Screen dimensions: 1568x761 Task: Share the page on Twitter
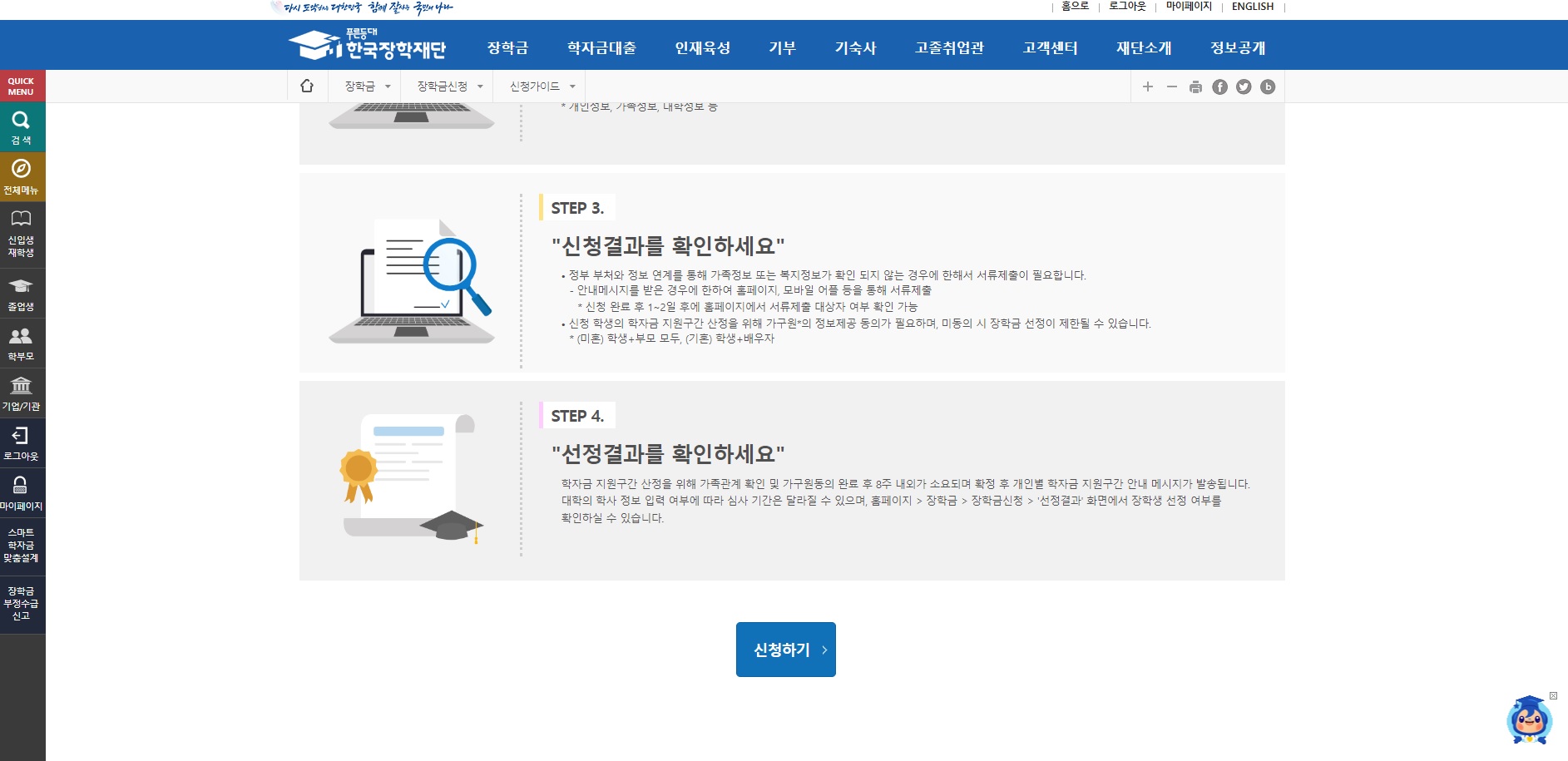pos(1243,86)
